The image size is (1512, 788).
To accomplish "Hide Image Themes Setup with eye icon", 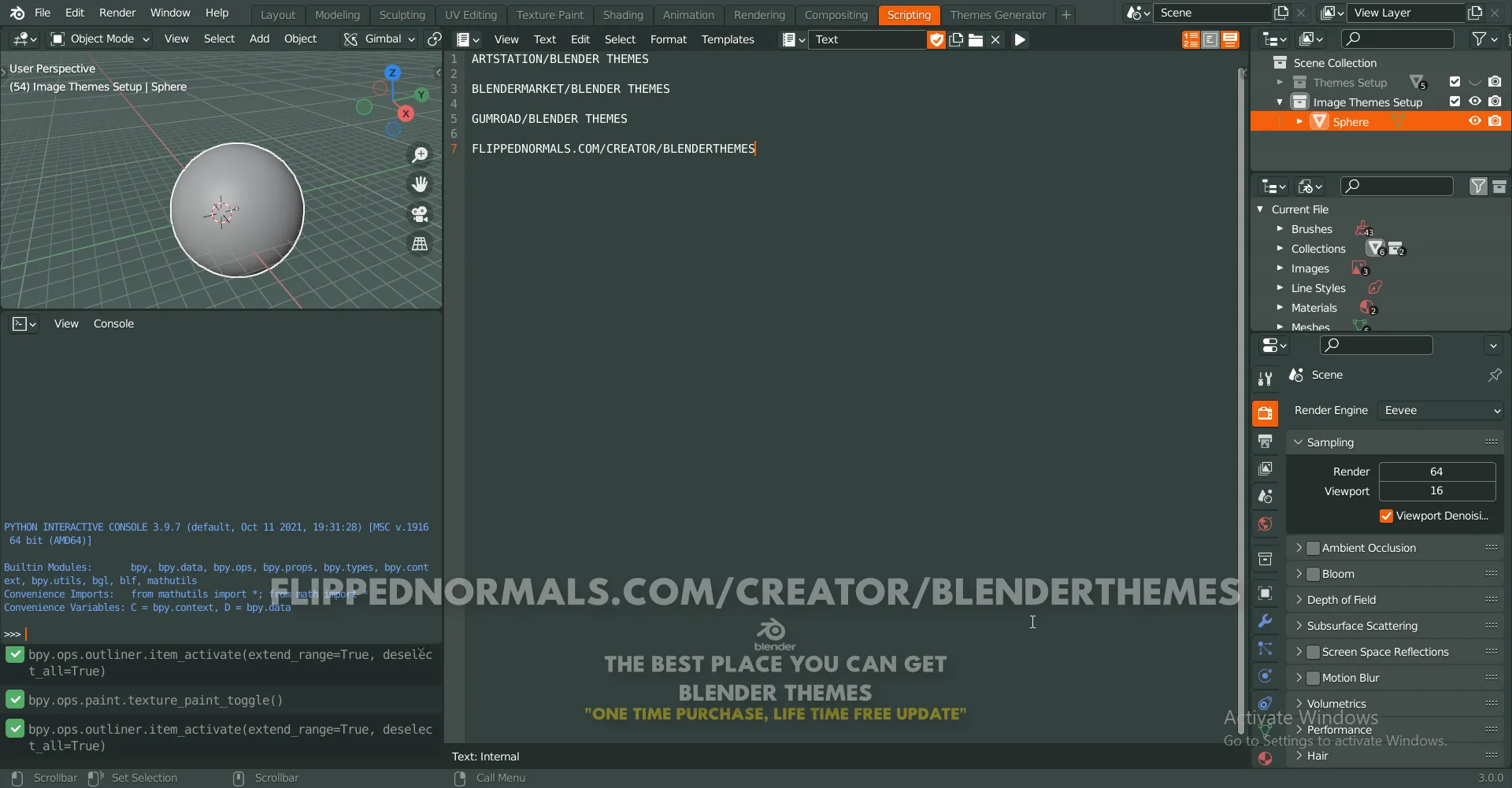I will coord(1475,102).
